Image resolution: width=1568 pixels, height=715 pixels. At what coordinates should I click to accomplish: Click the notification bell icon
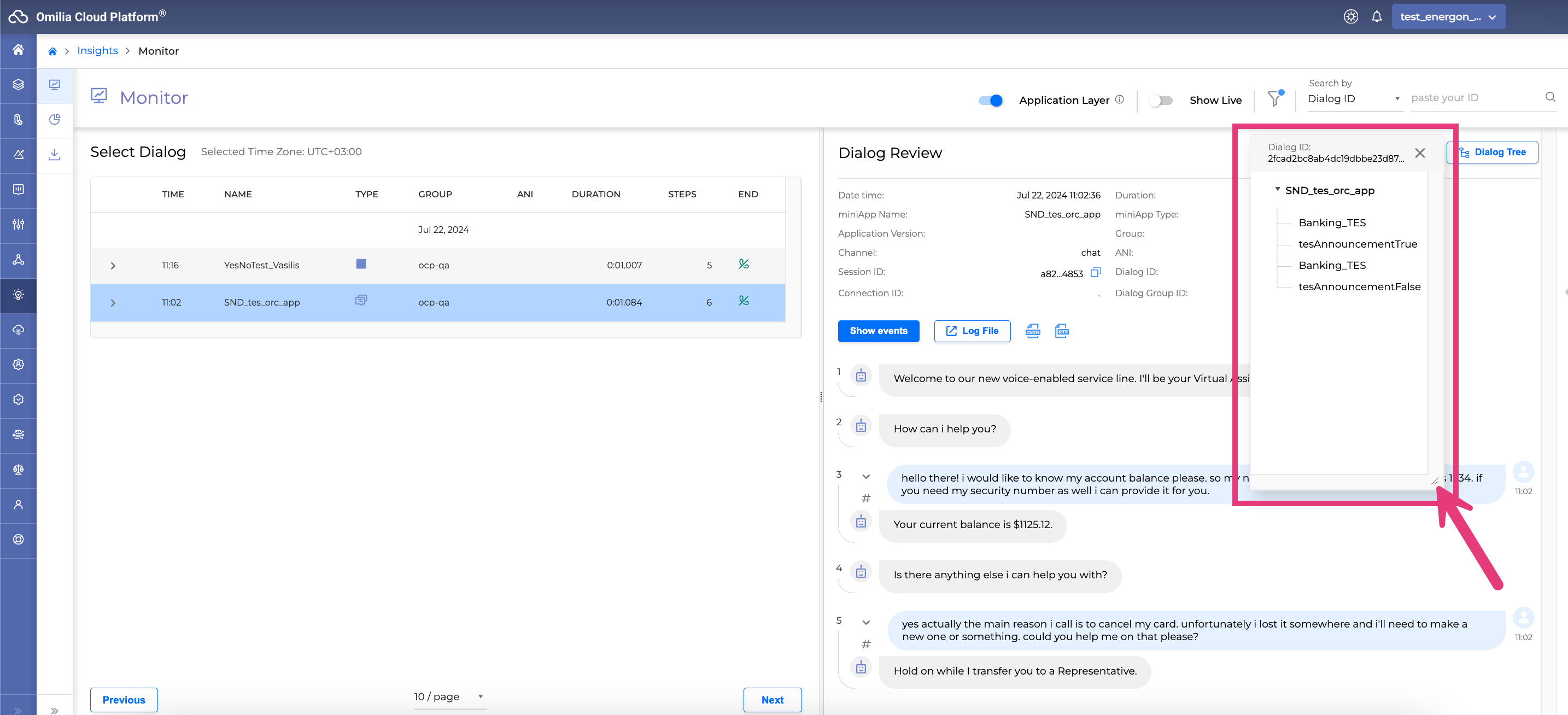click(x=1376, y=16)
